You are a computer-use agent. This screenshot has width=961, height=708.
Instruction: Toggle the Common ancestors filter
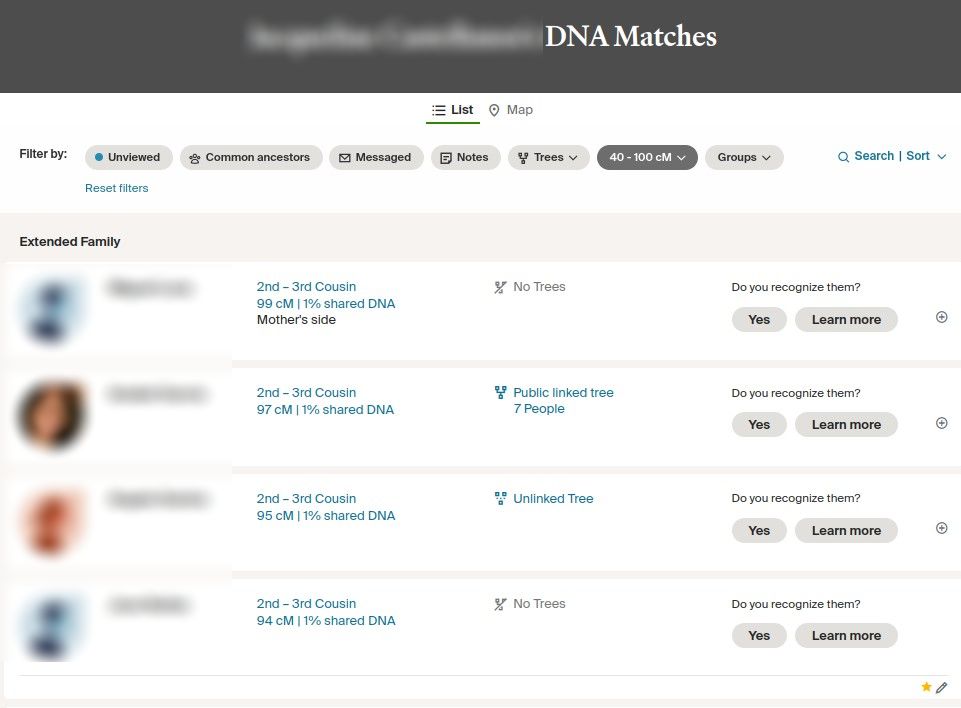pyautogui.click(x=251, y=157)
